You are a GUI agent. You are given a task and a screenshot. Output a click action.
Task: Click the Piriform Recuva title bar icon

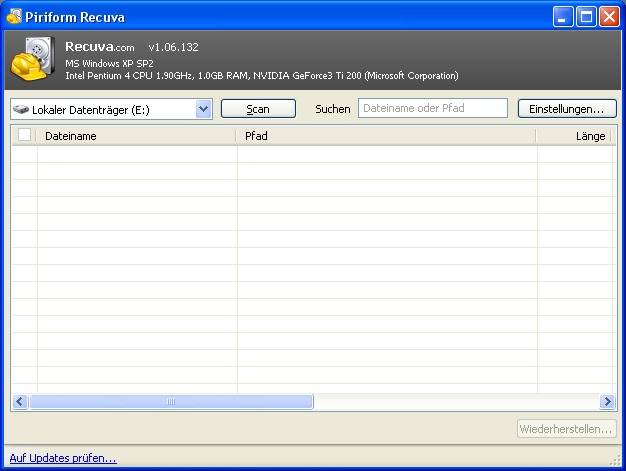point(14,17)
